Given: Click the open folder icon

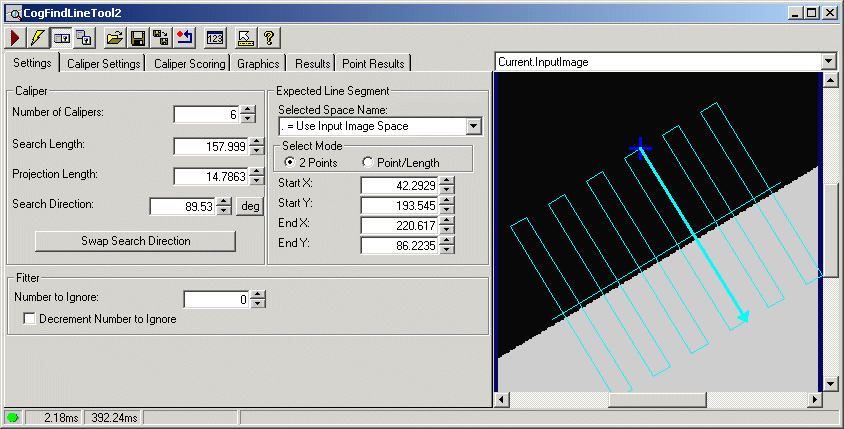Looking at the screenshot, I should click(x=115, y=38).
